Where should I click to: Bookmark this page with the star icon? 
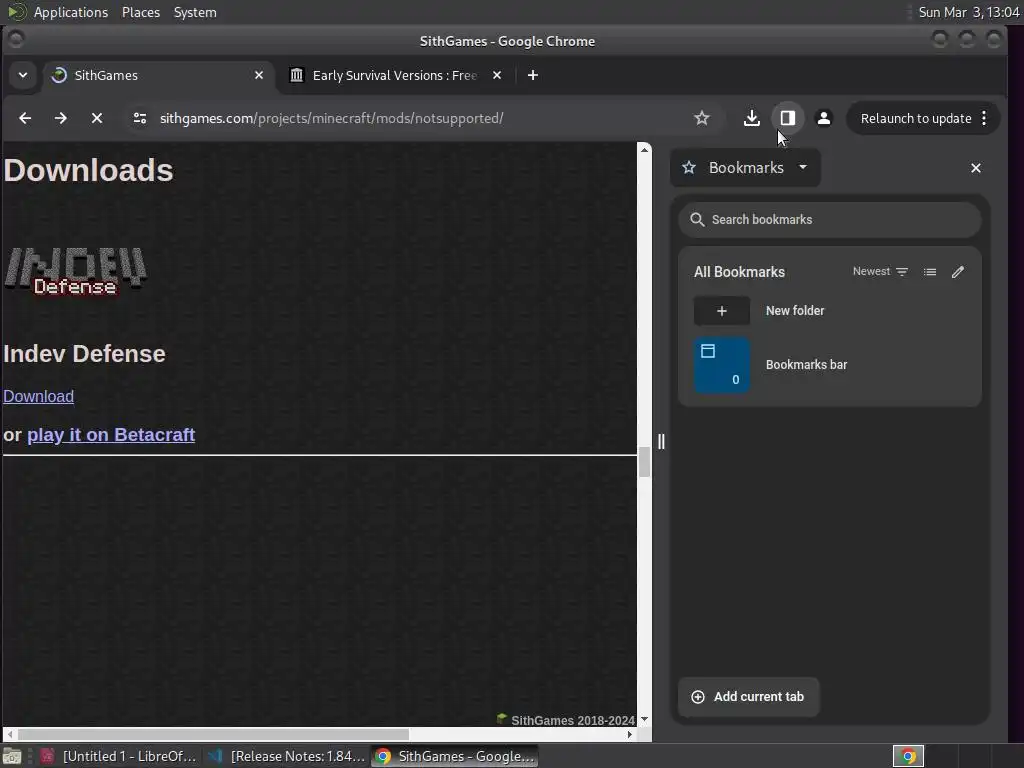[701, 118]
